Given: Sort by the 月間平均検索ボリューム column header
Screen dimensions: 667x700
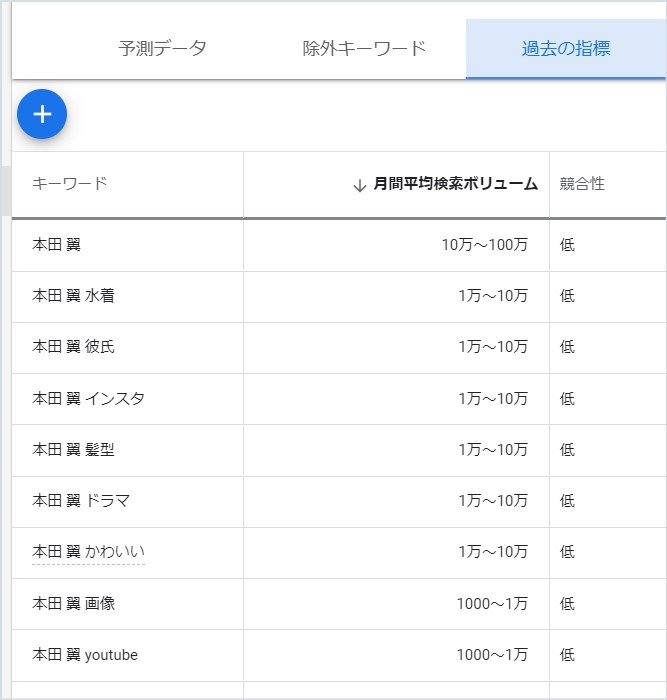Looking at the screenshot, I should coord(455,183).
